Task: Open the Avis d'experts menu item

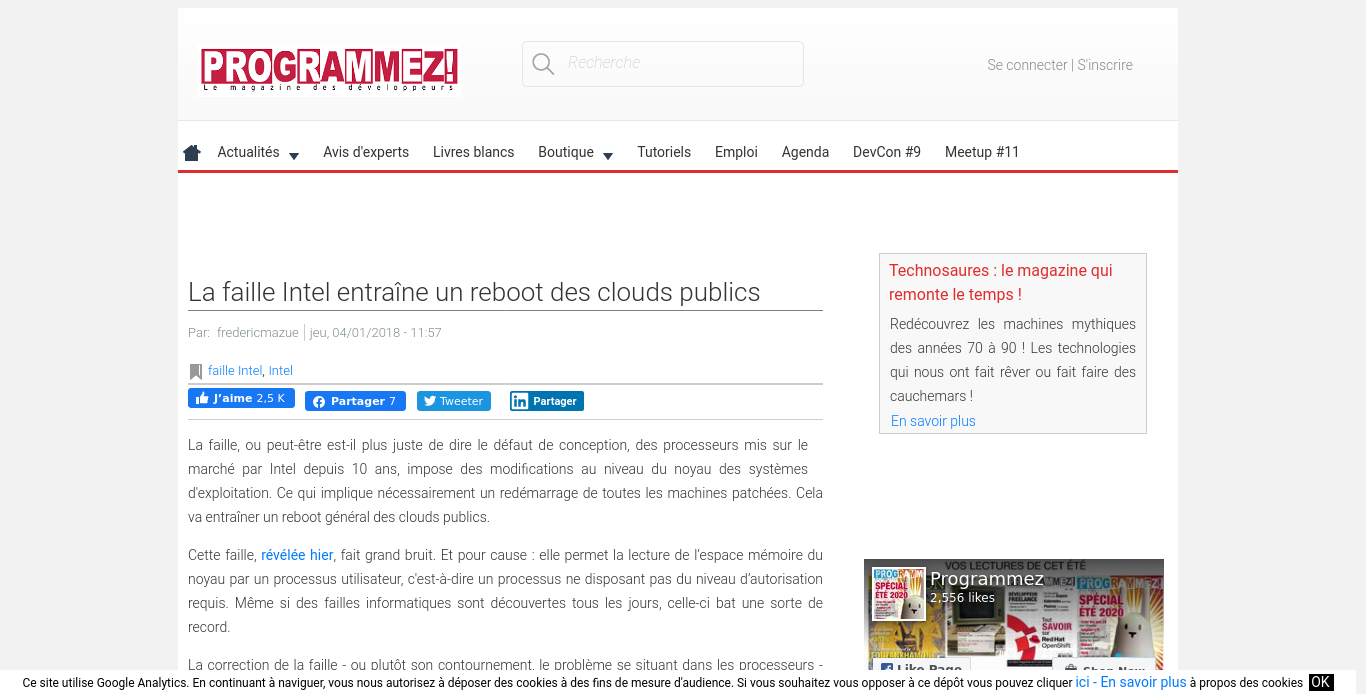Action: [366, 152]
